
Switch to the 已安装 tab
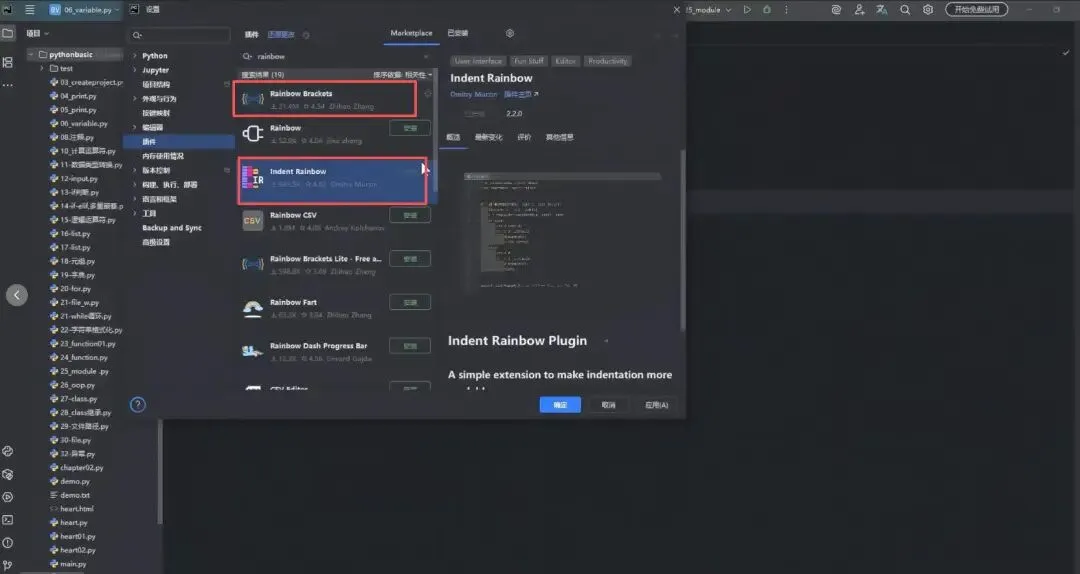[x=457, y=33]
